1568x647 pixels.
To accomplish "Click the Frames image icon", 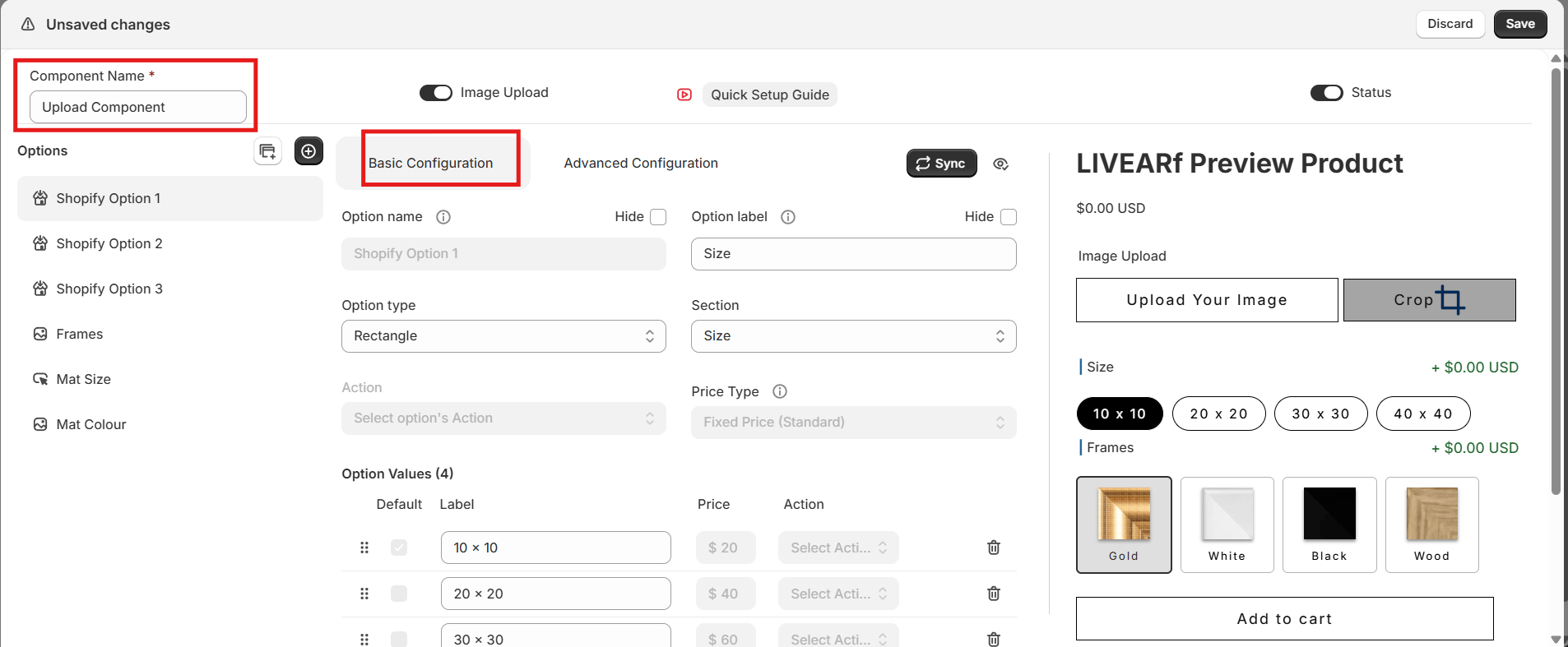I will [40, 334].
